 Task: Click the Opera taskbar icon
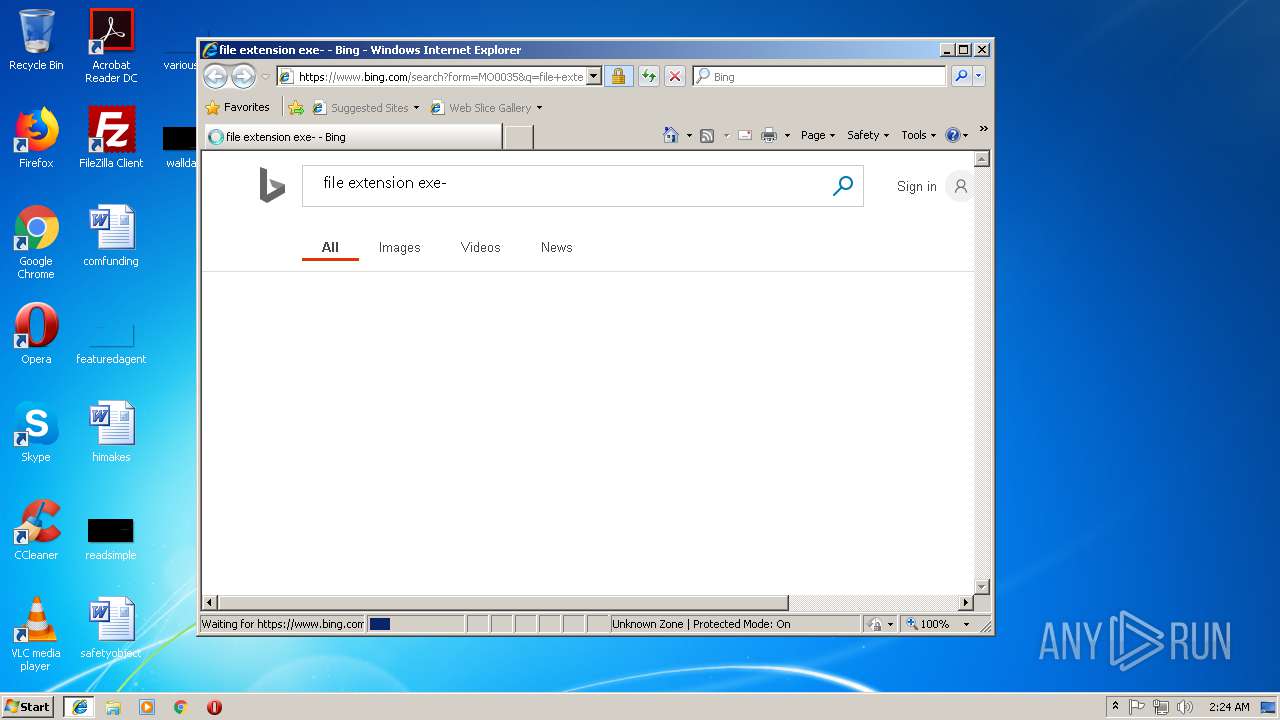214,707
